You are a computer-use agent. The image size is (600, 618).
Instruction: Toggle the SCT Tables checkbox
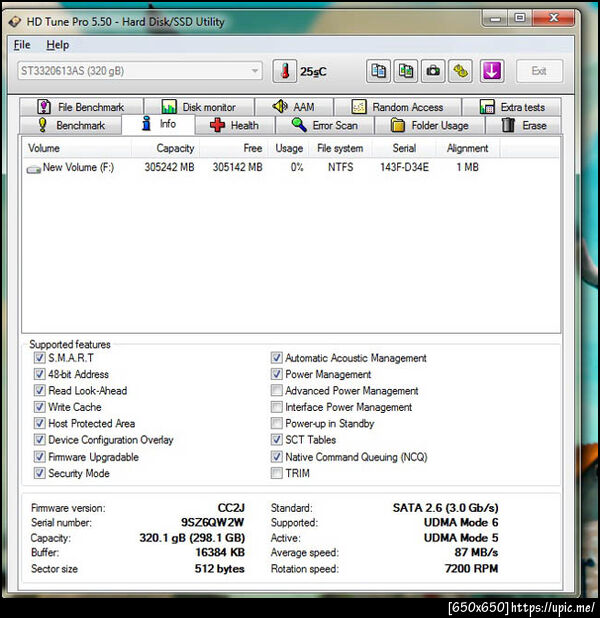click(x=277, y=440)
